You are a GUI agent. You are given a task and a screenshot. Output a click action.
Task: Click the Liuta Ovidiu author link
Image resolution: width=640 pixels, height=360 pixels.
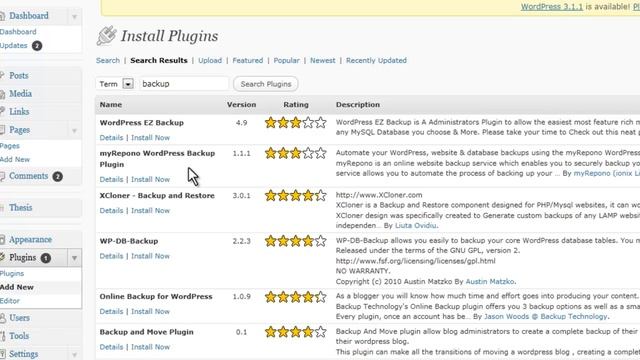coord(416,225)
